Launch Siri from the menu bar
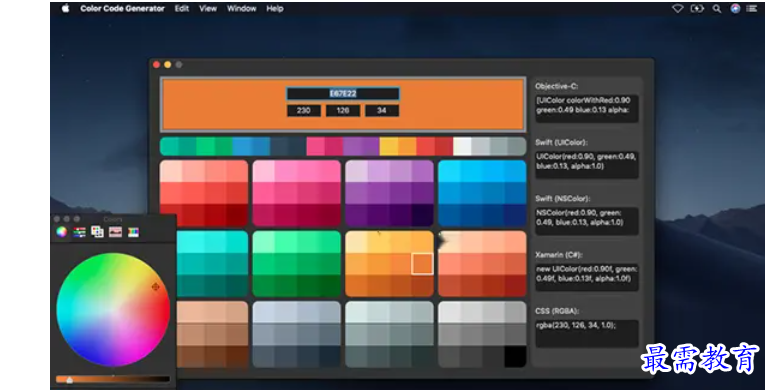Viewport: 765px width, 390px height. click(x=735, y=8)
